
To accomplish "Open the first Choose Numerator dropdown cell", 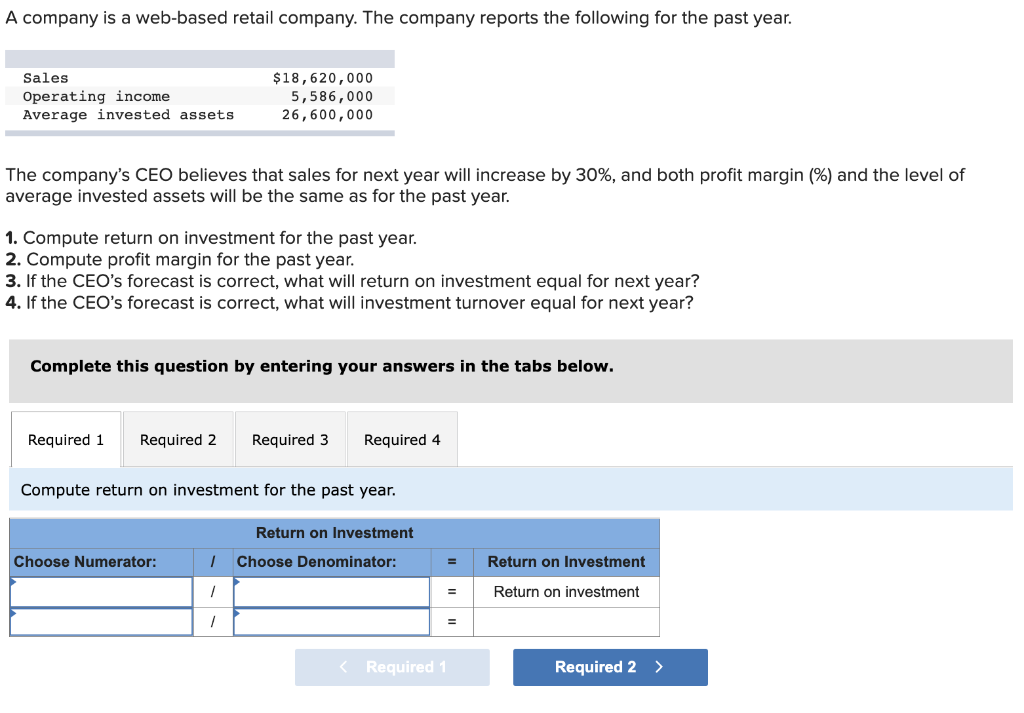I will [x=100, y=591].
